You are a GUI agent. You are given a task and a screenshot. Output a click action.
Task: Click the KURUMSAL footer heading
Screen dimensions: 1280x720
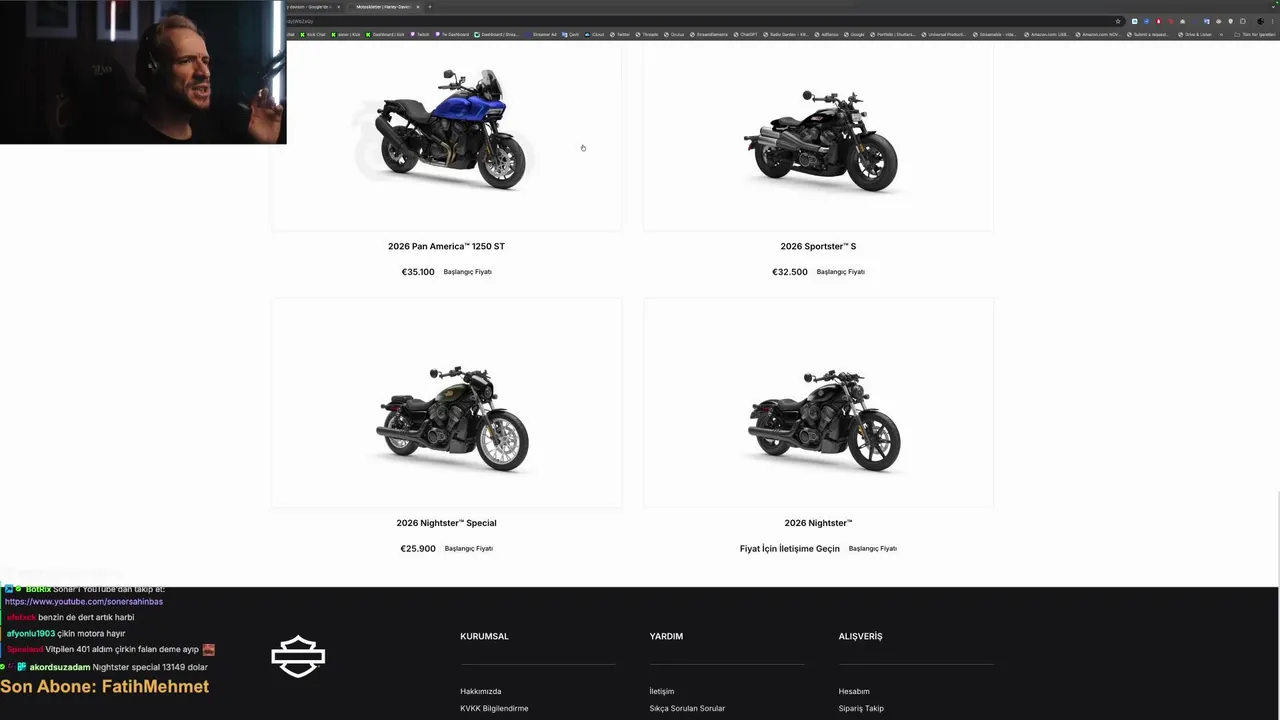(x=484, y=636)
